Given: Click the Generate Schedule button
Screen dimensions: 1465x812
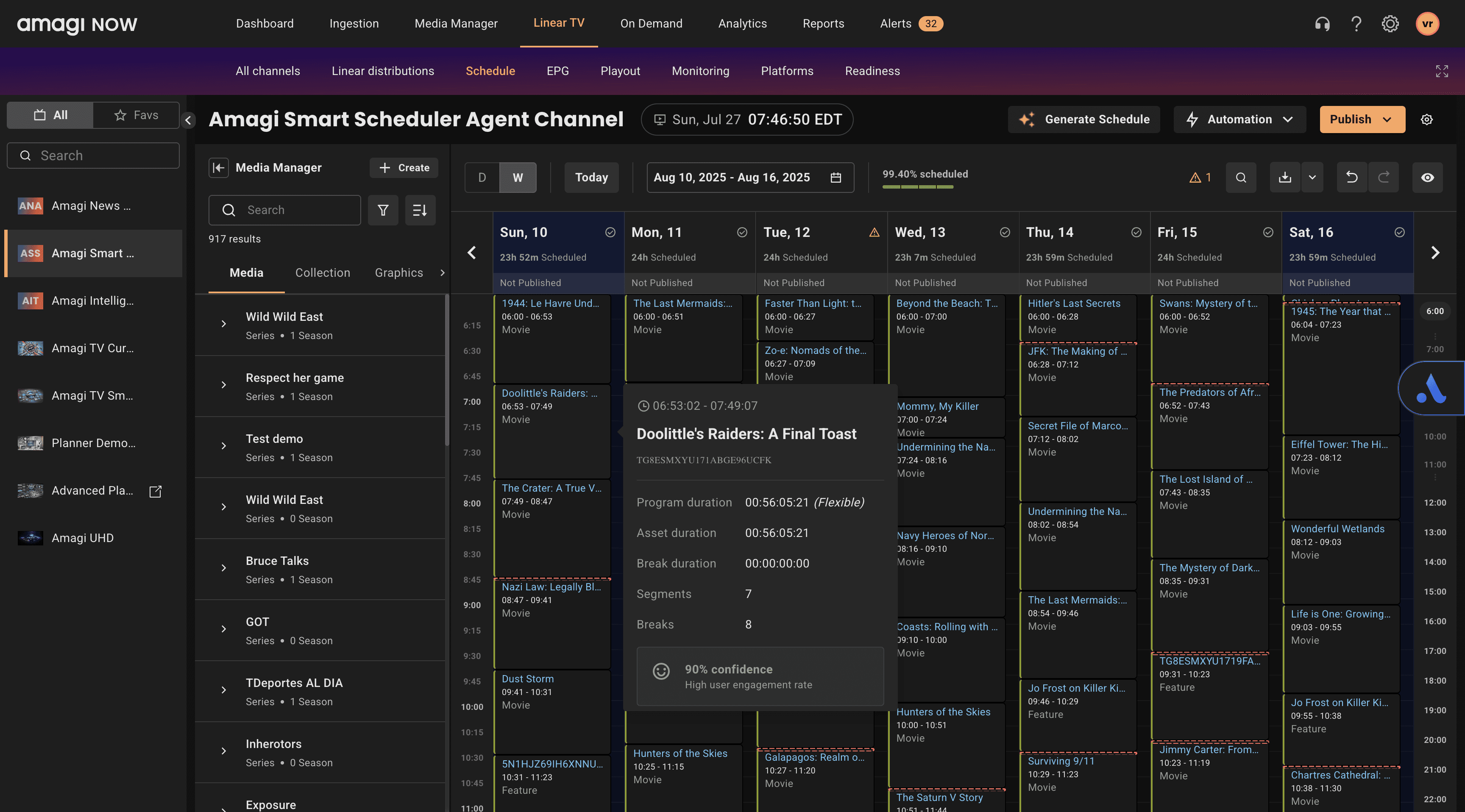Looking at the screenshot, I should [x=1083, y=120].
